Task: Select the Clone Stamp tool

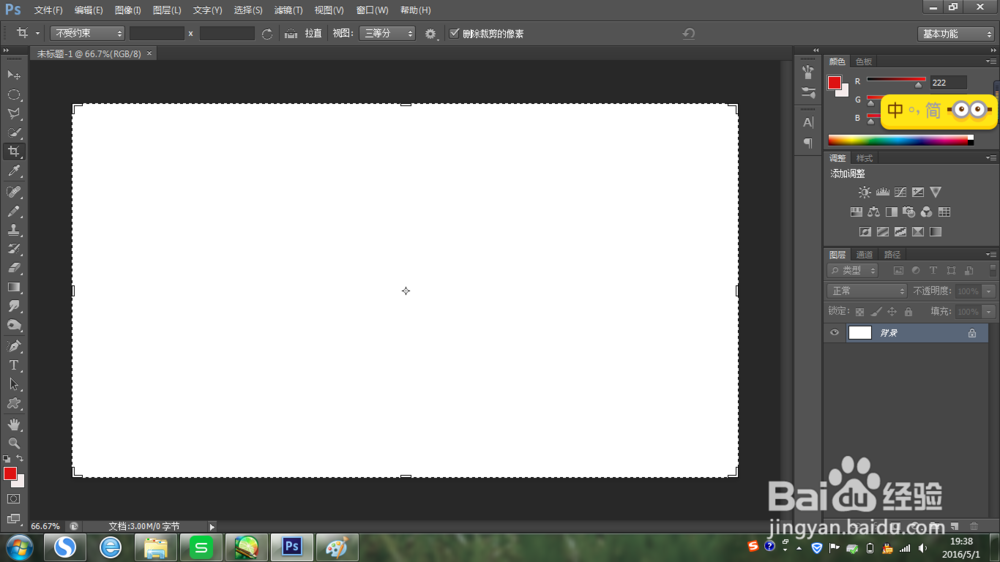Action: point(13,230)
